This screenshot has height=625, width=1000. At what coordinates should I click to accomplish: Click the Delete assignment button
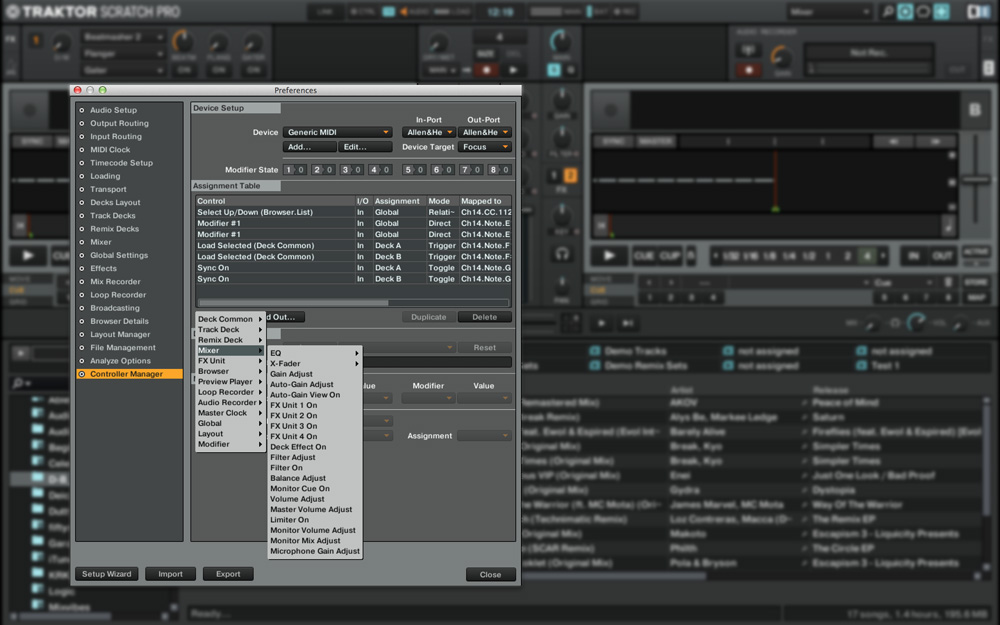[x=484, y=317]
